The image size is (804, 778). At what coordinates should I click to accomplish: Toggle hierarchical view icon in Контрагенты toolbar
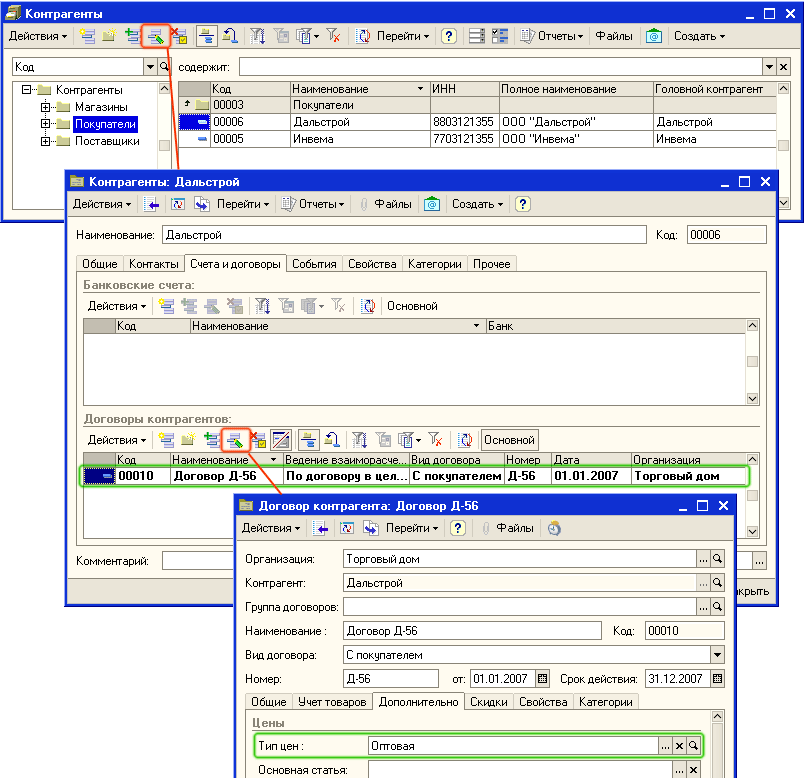pyautogui.click(x=207, y=36)
